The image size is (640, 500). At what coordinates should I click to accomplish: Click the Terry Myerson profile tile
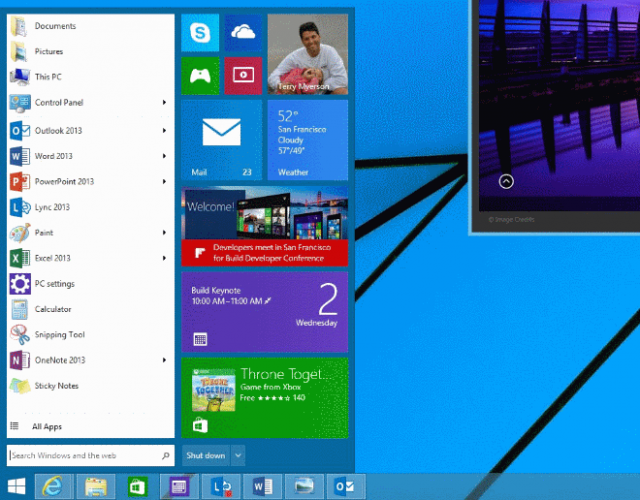tap(308, 54)
